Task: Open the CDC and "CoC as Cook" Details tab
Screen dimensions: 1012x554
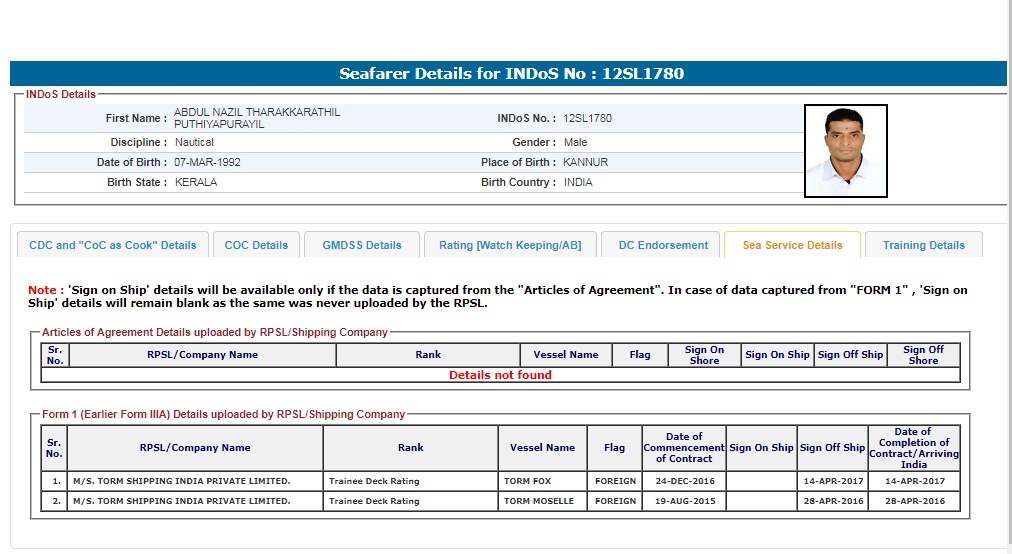Action: click(x=113, y=245)
